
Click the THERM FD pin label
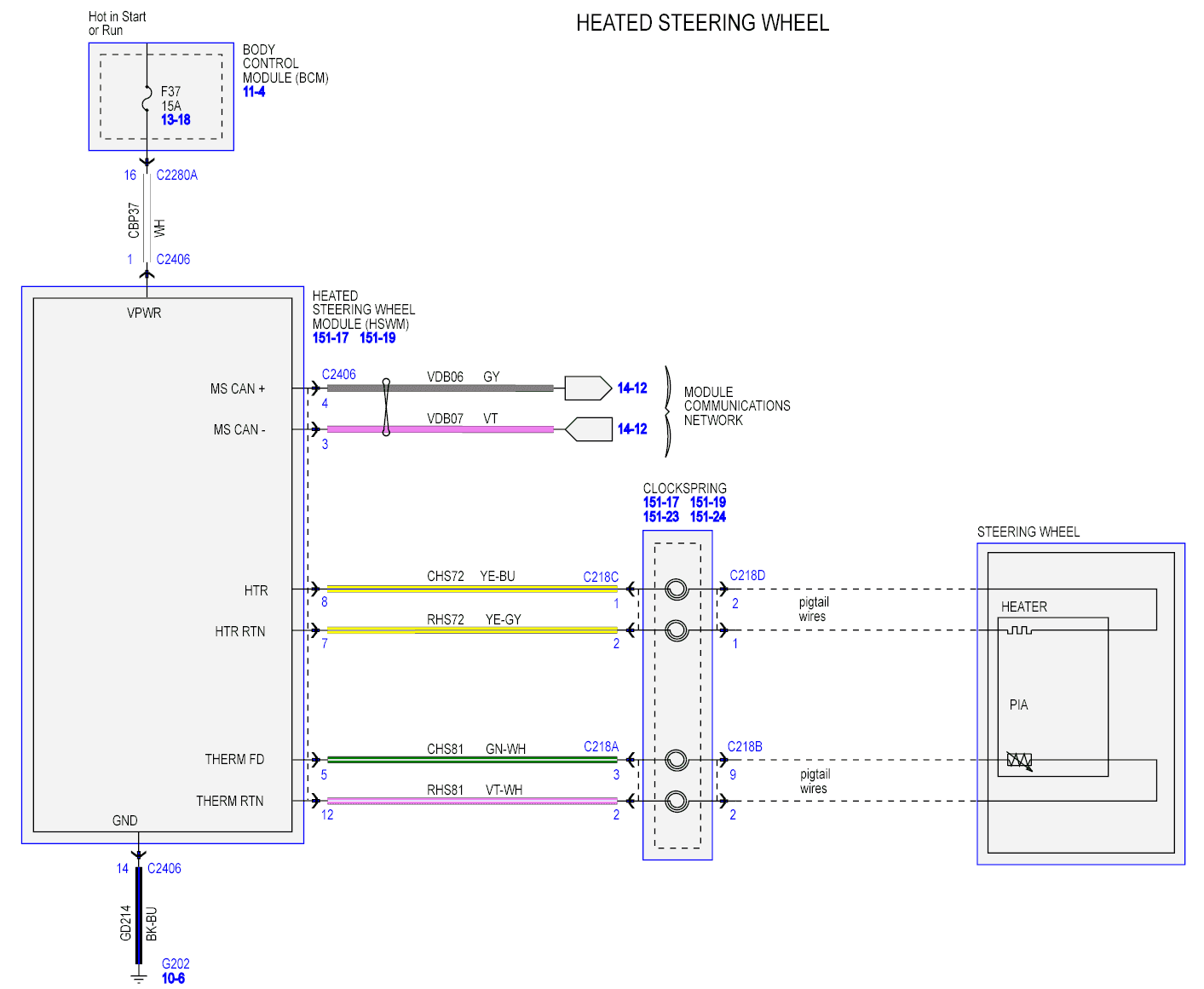[234, 760]
